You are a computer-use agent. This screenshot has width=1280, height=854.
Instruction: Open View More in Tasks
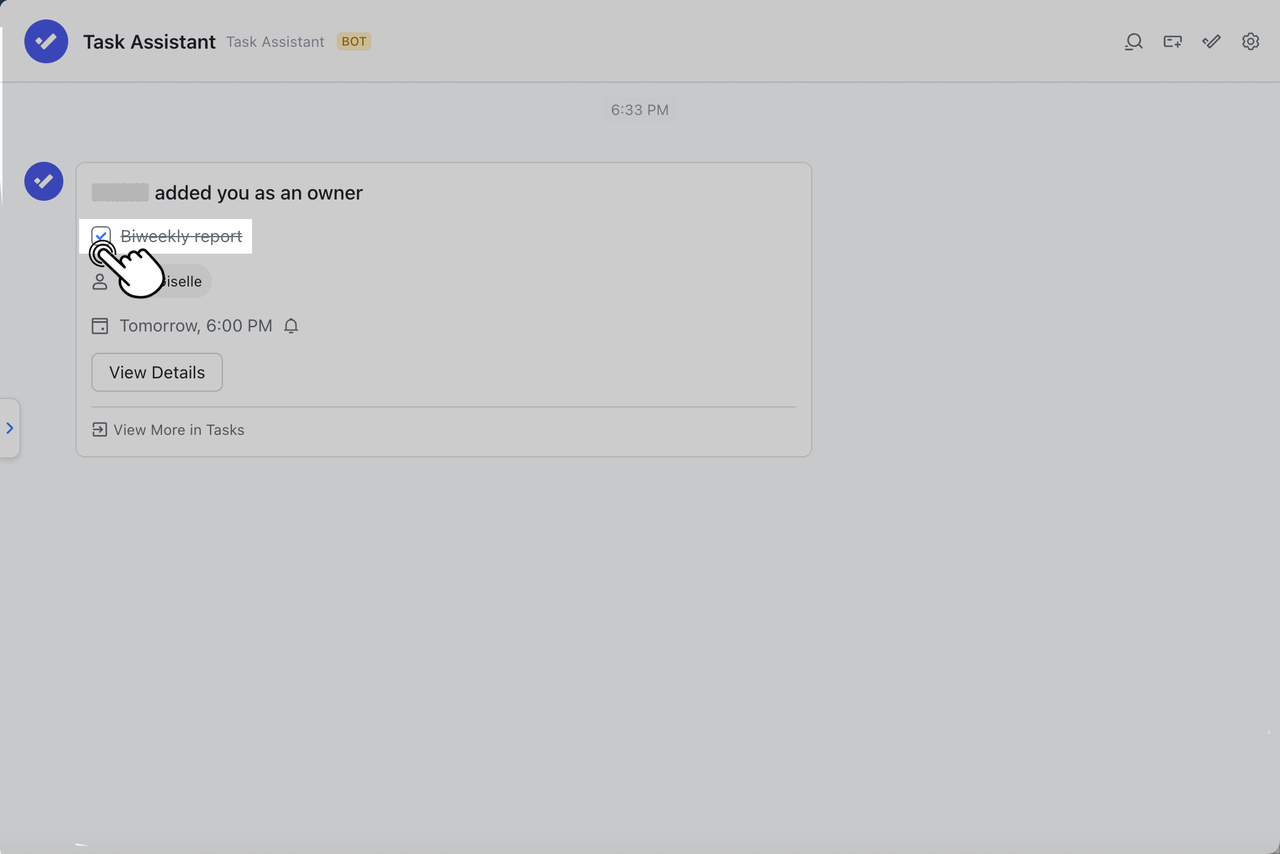(x=168, y=429)
